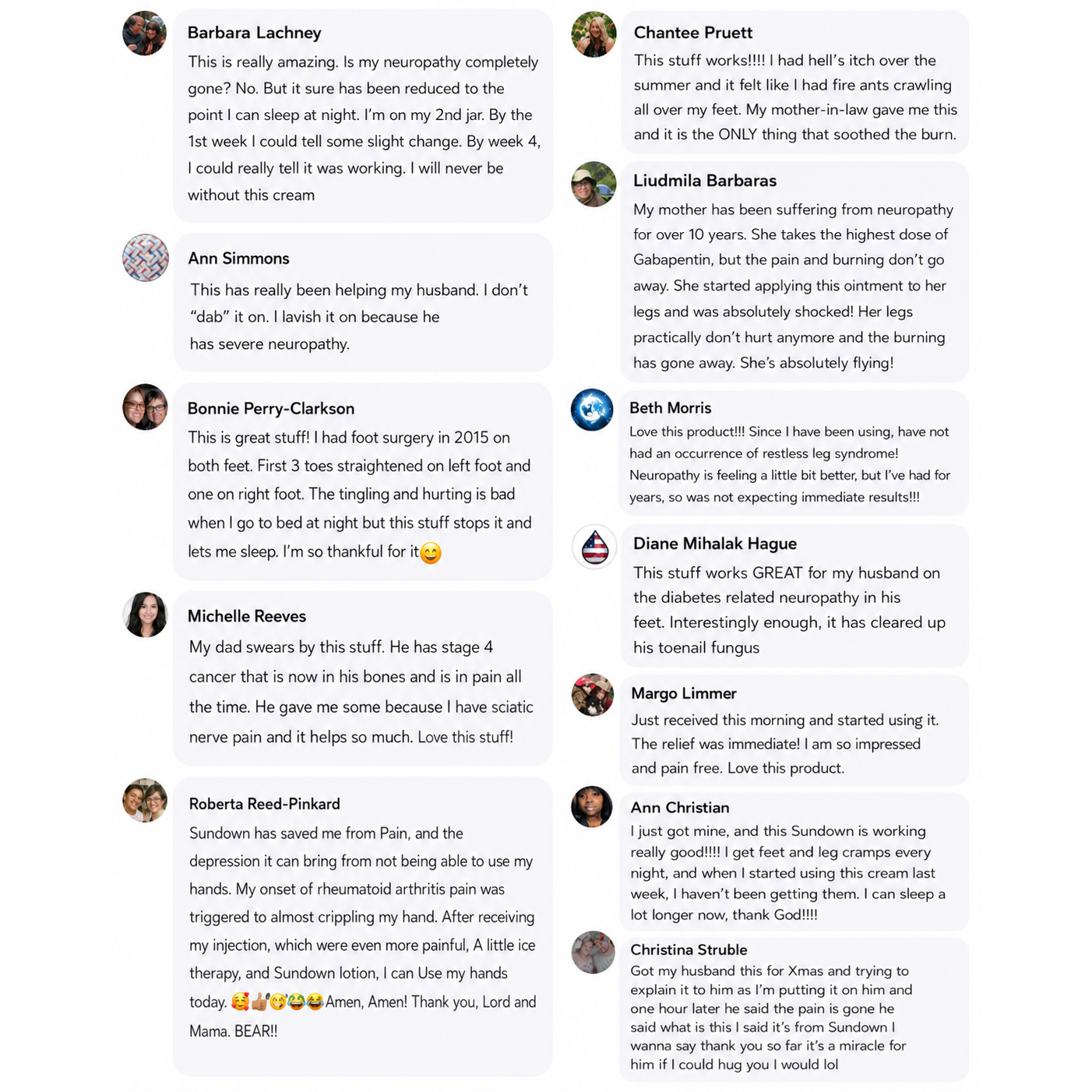Click Liudmila Barbaras' profile photo

click(594, 185)
